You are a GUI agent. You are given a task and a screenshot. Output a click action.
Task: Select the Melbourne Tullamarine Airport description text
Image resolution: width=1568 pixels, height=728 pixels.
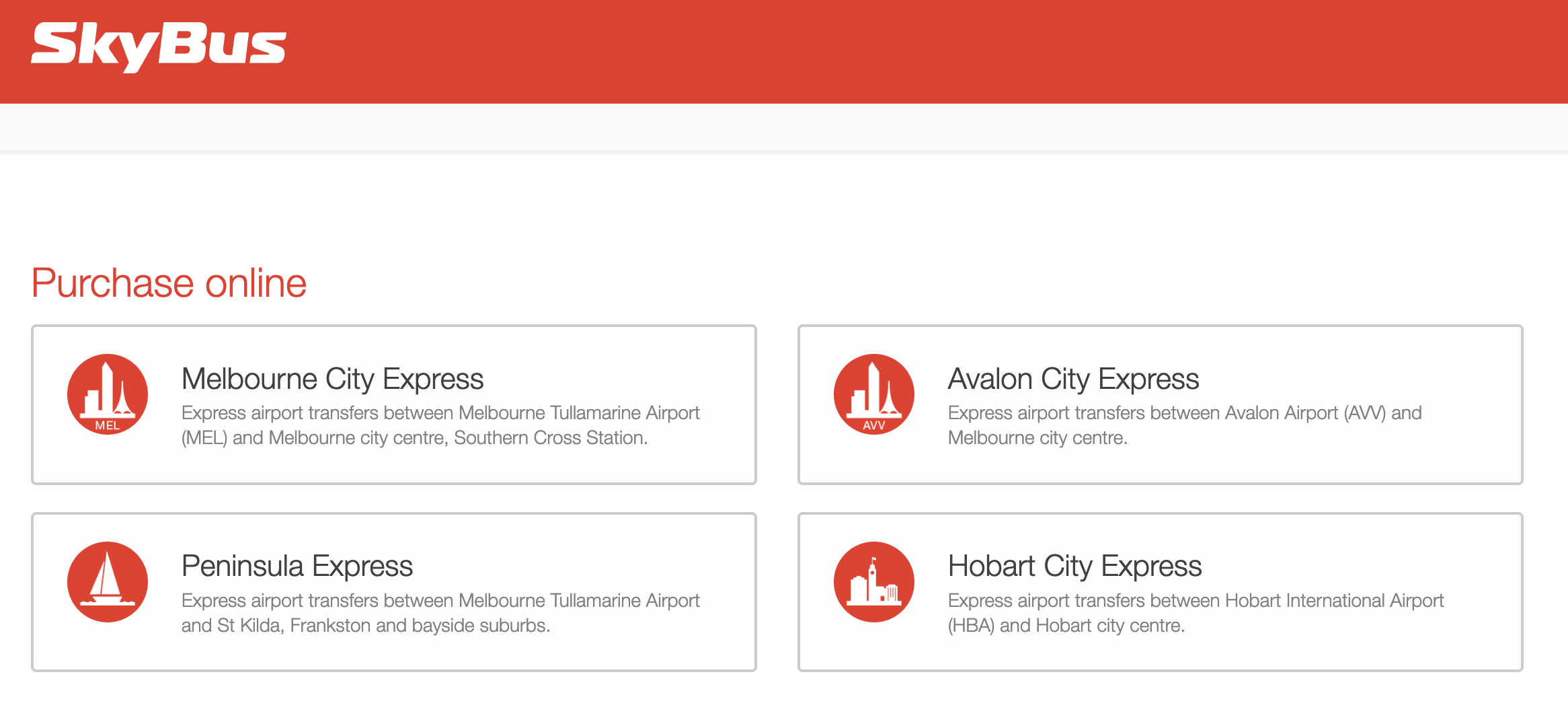click(440, 425)
